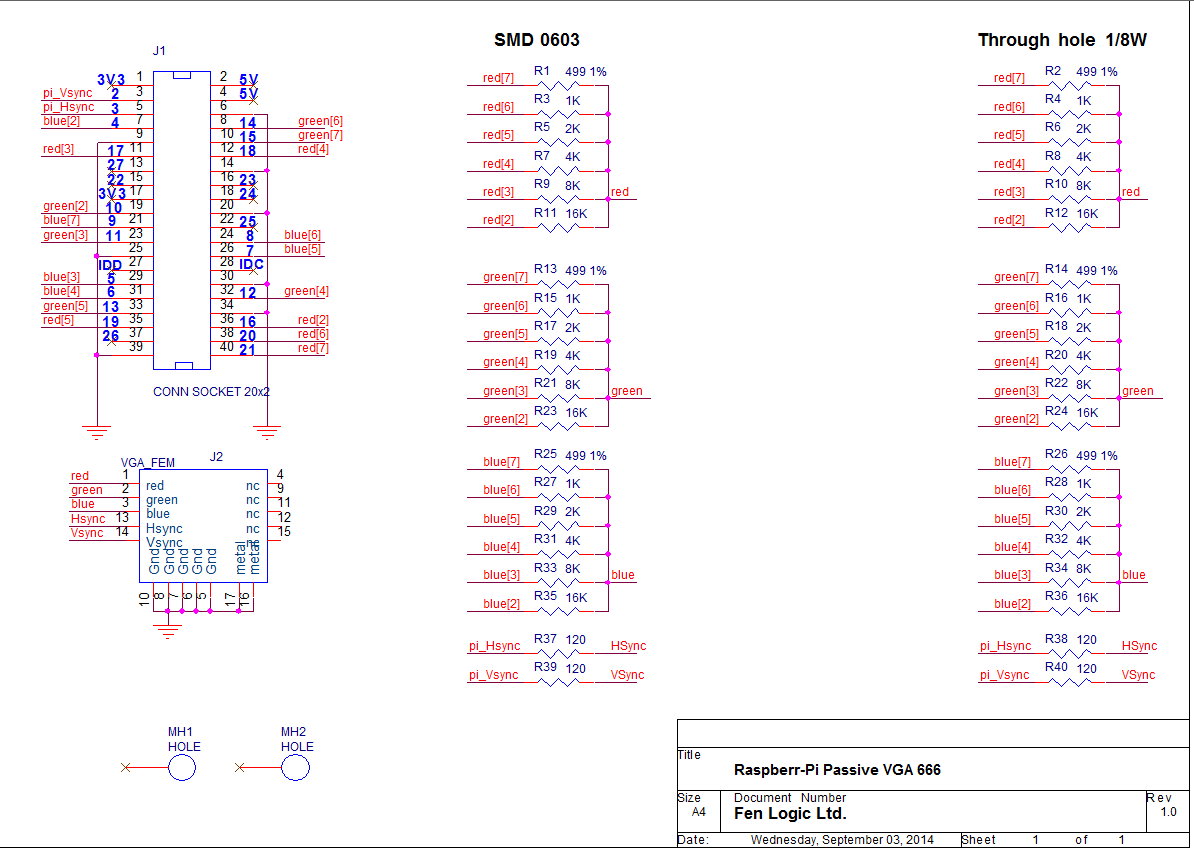Select the J2 connector reference label
This screenshot has width=1194, height=851.
[x=216, y=457]
